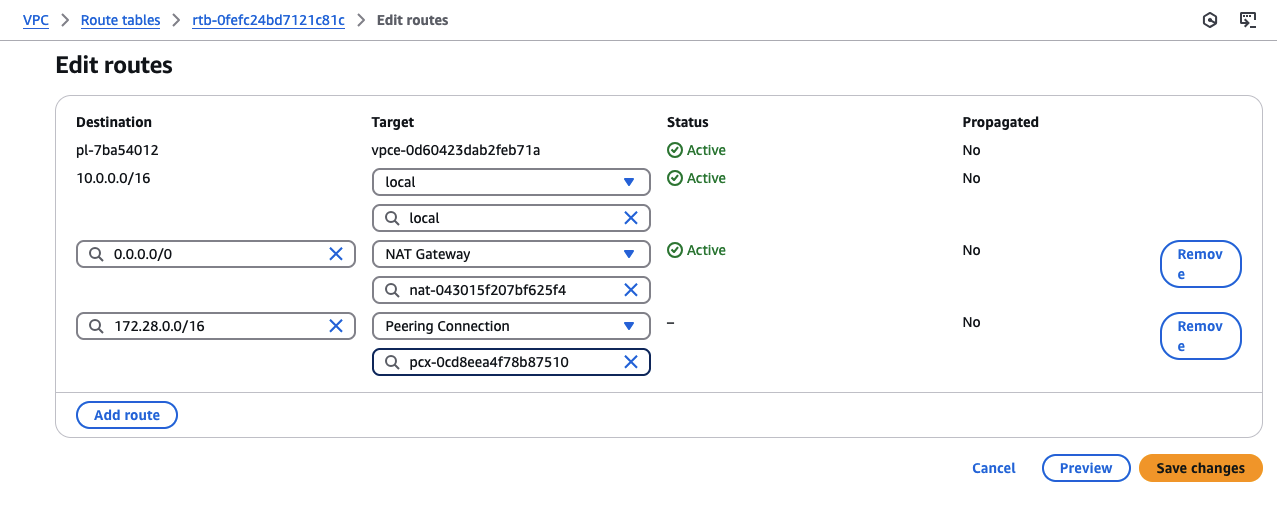Open the NAT Gateway target dropdown
The height and width of the screenshot is (510, 1277).
[x=629, y=254]
